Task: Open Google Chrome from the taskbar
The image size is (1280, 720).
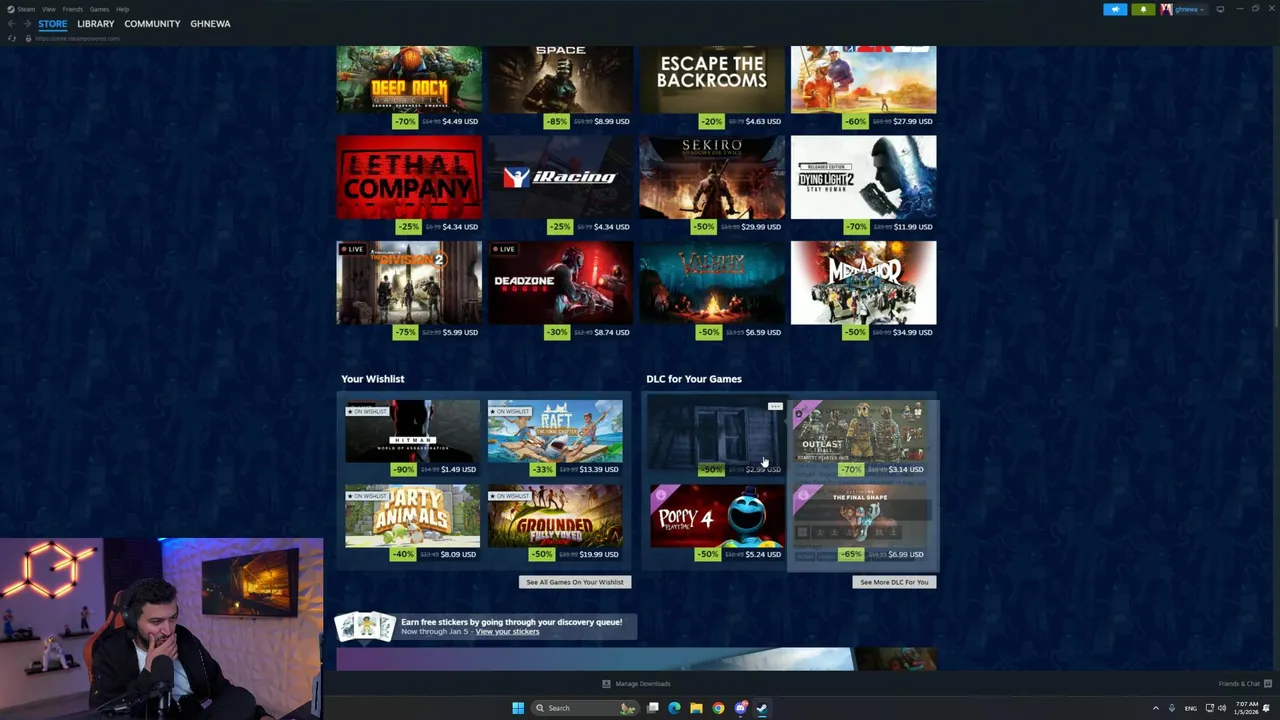Action: [x=718, y=708]
